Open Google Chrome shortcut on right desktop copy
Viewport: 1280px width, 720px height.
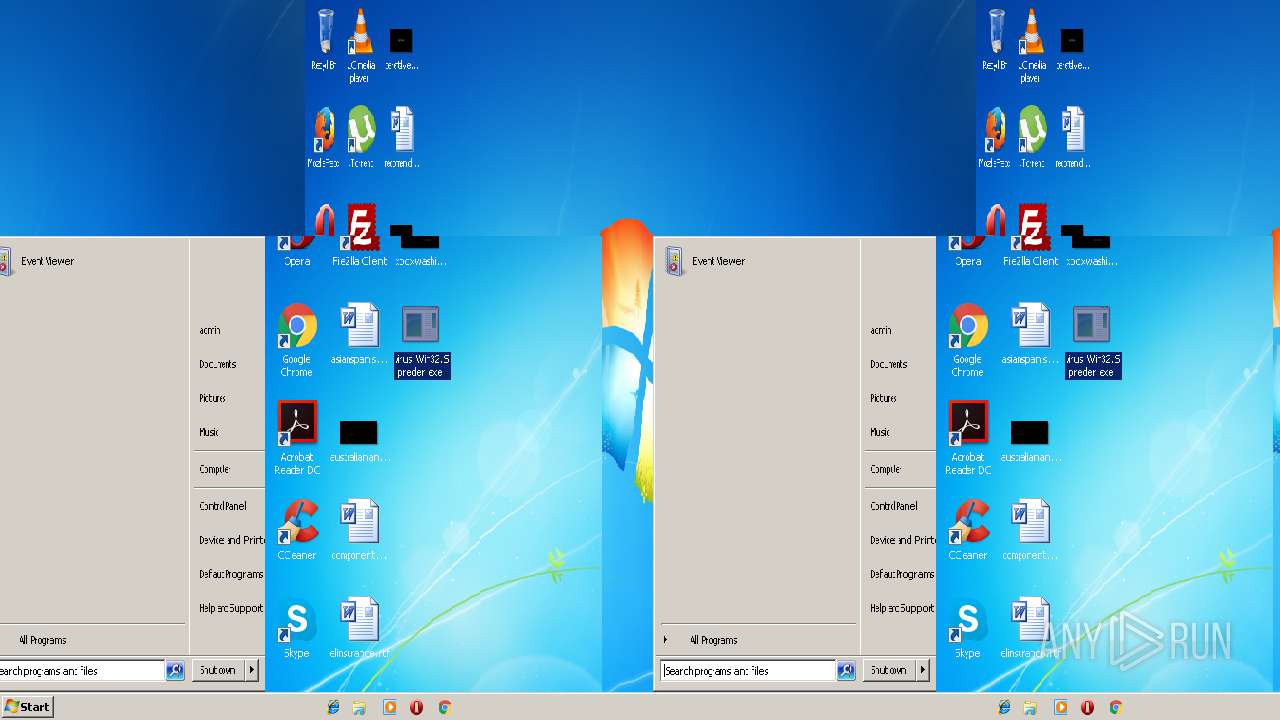click(968, 340)
